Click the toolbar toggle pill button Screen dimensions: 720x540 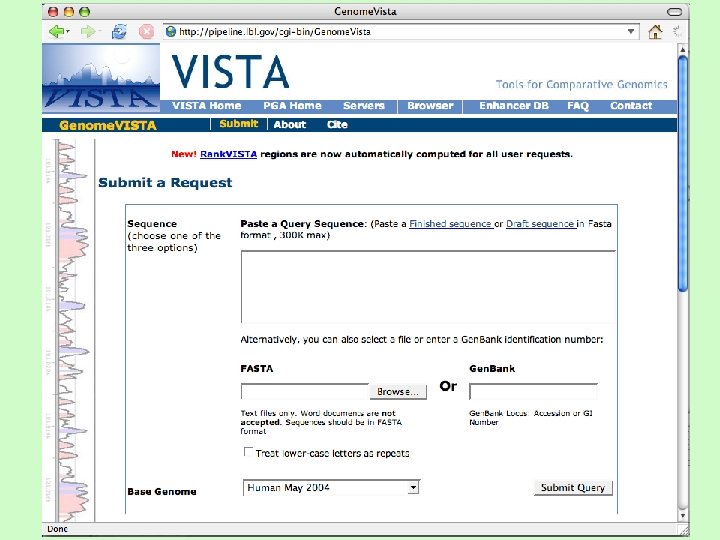point(675,11)
